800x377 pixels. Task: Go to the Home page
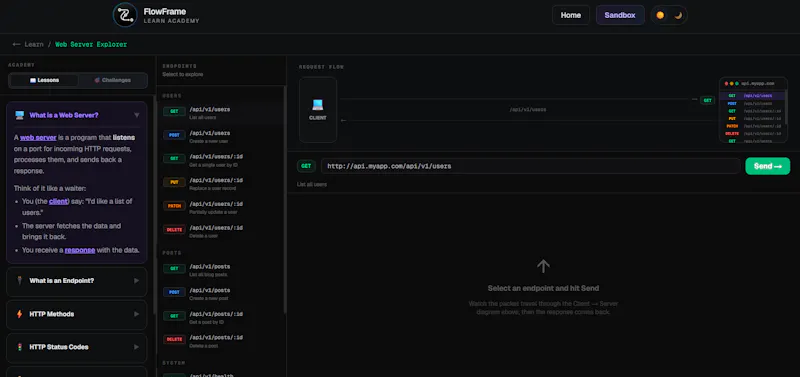(x=570, y=15)
